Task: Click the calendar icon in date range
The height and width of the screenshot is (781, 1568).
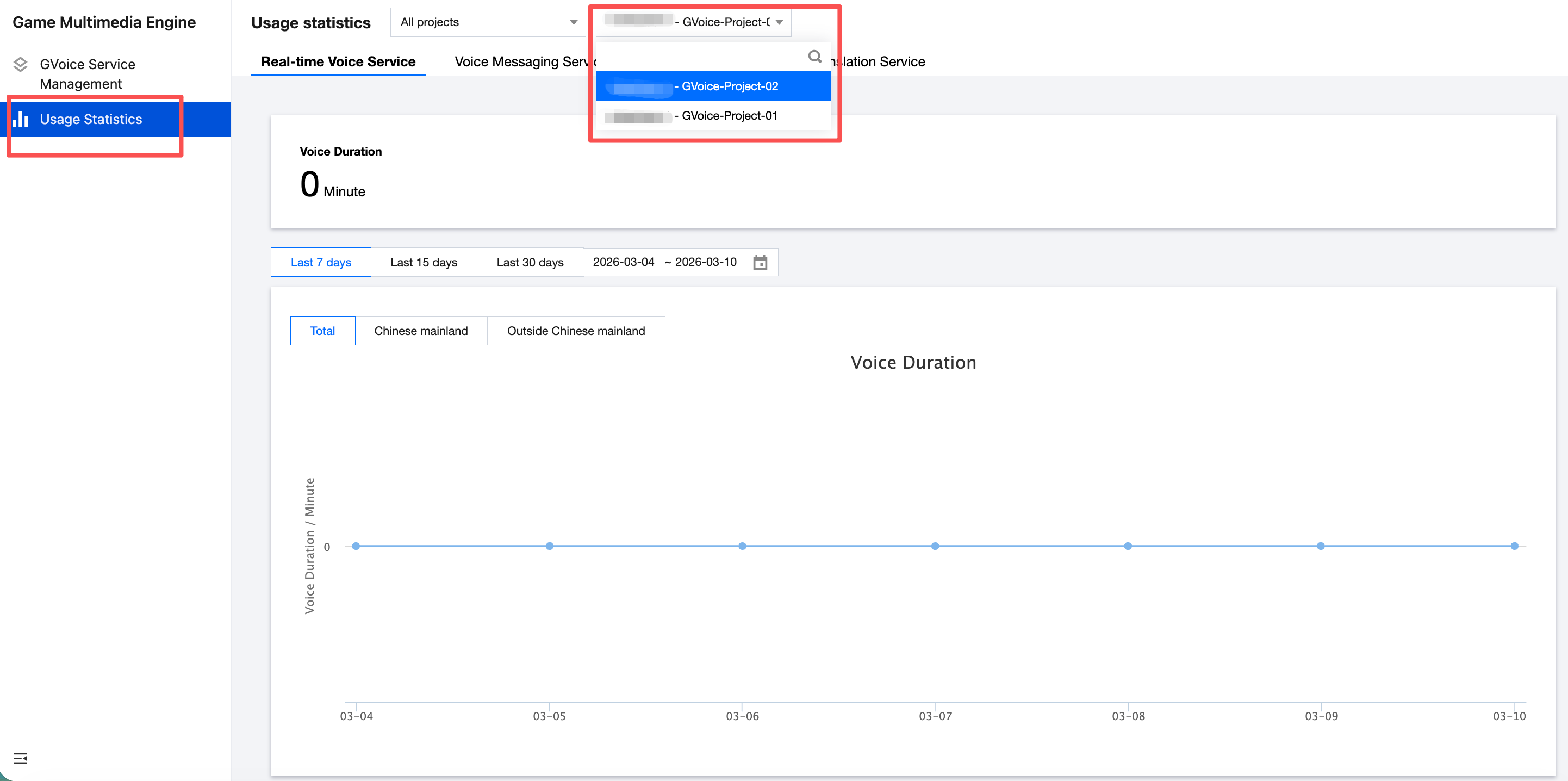Action: click(760, 262)
